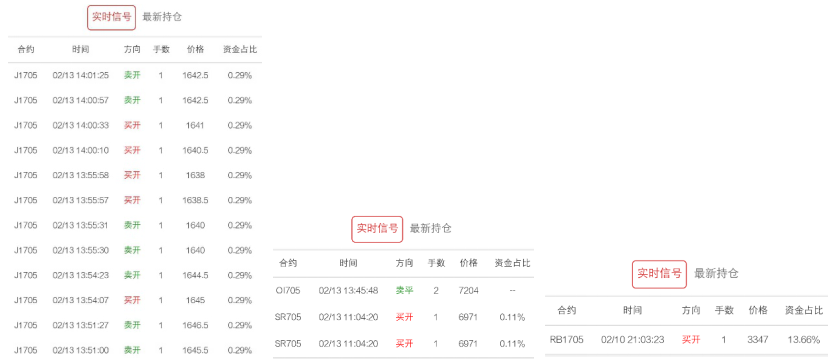The width and height of the screenshot is (833, 363).
Task: Select the OI705 卖平 row
Action: click(403, 291)
